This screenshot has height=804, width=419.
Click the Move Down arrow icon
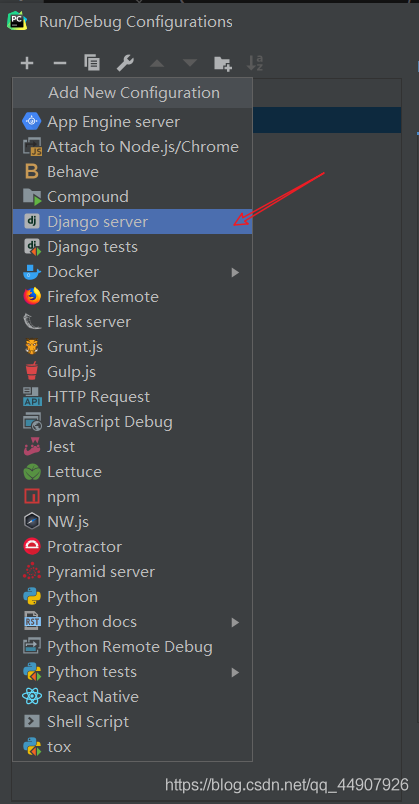[x=190, y=64]
